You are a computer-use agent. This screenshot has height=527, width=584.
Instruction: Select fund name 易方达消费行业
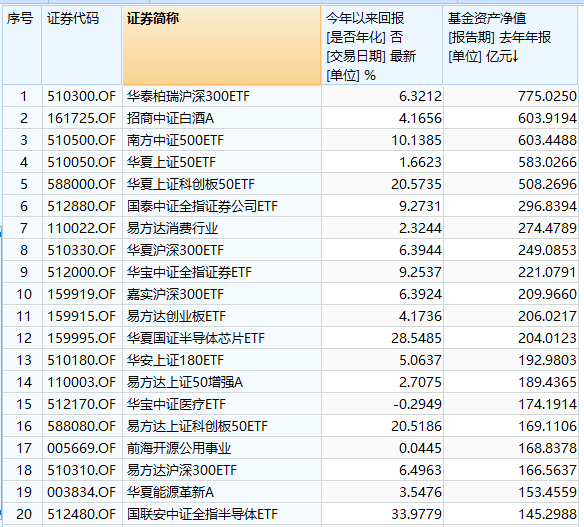click(172, 228)
